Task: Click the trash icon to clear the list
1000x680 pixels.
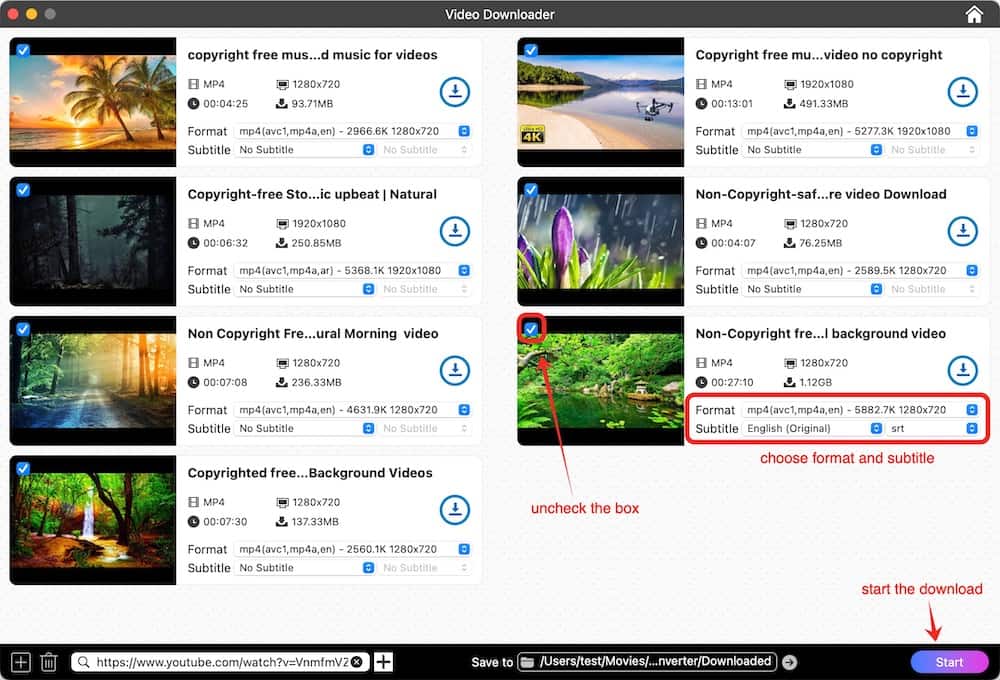Action: coord(49,661)
